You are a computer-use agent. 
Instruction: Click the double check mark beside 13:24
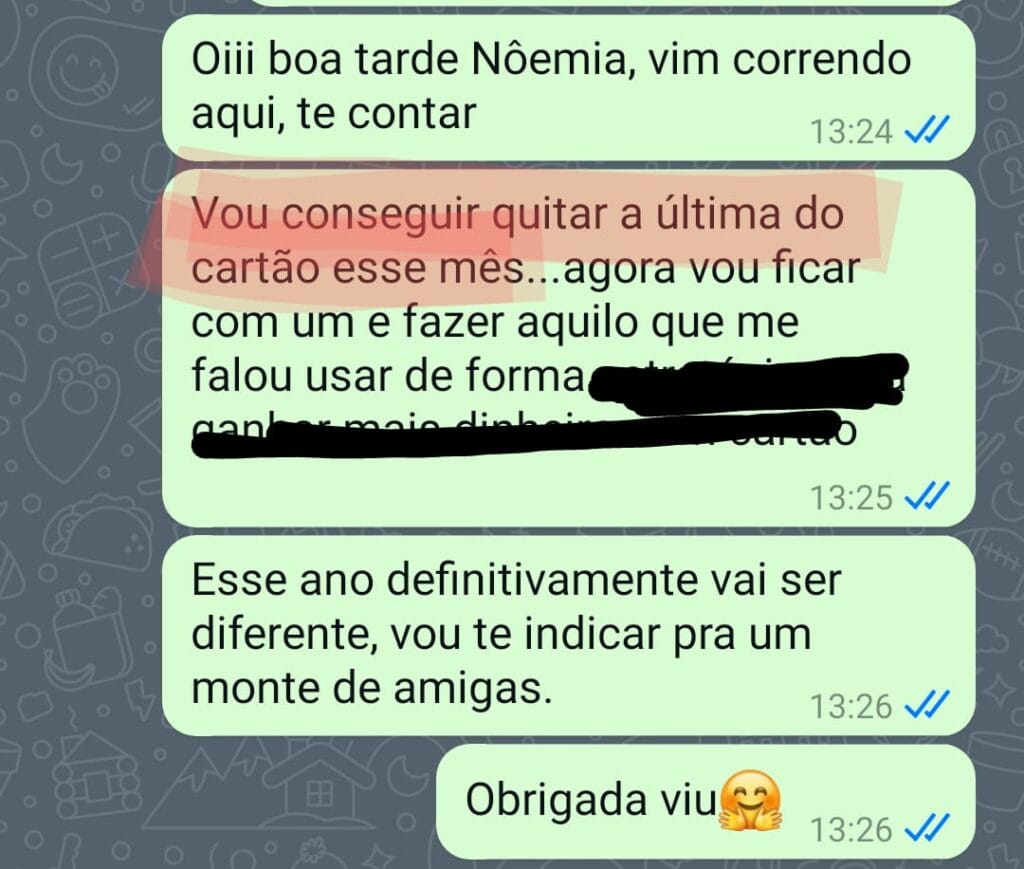926,130
